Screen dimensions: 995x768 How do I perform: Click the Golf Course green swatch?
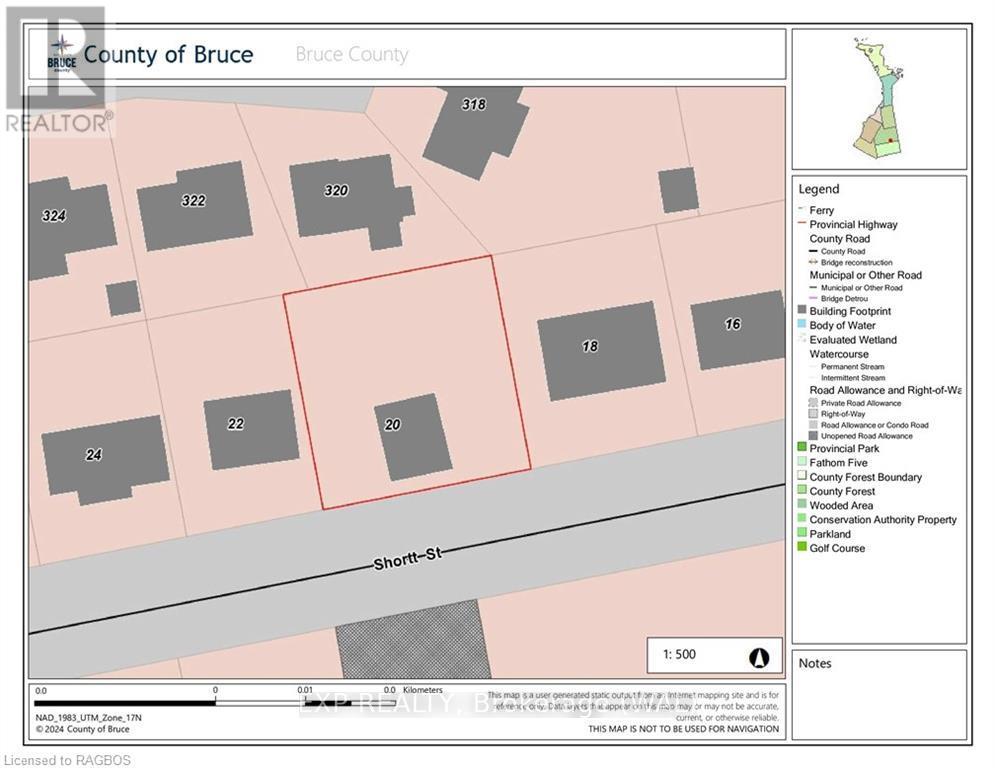click(x=802, y=548)
